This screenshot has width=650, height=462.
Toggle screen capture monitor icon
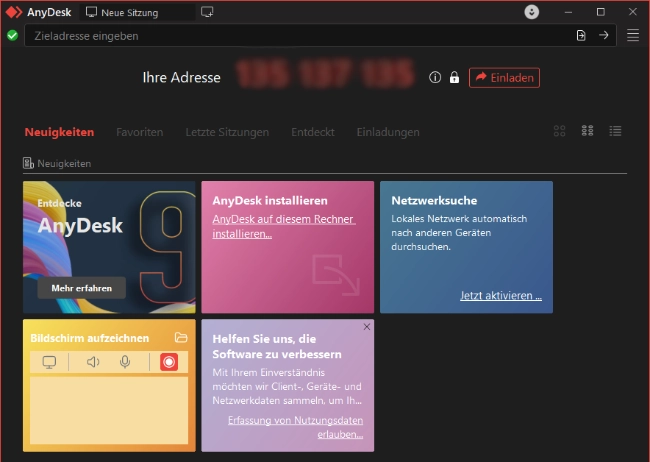49,362
